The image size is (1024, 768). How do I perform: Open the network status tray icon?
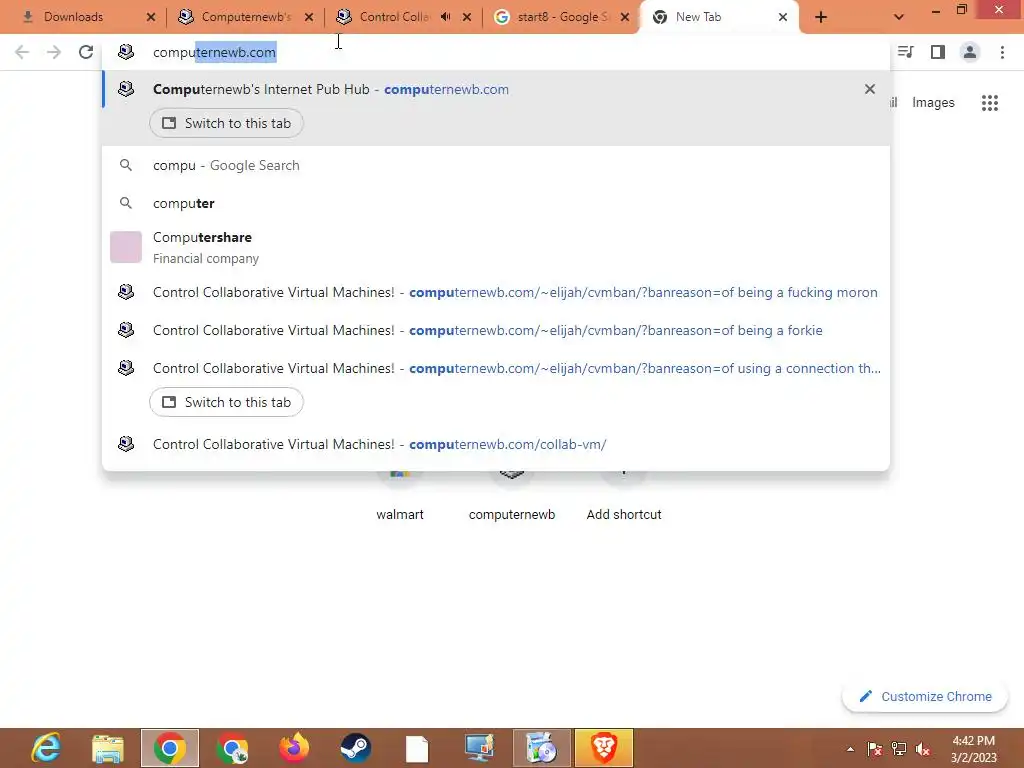click(x=899, y=749)
